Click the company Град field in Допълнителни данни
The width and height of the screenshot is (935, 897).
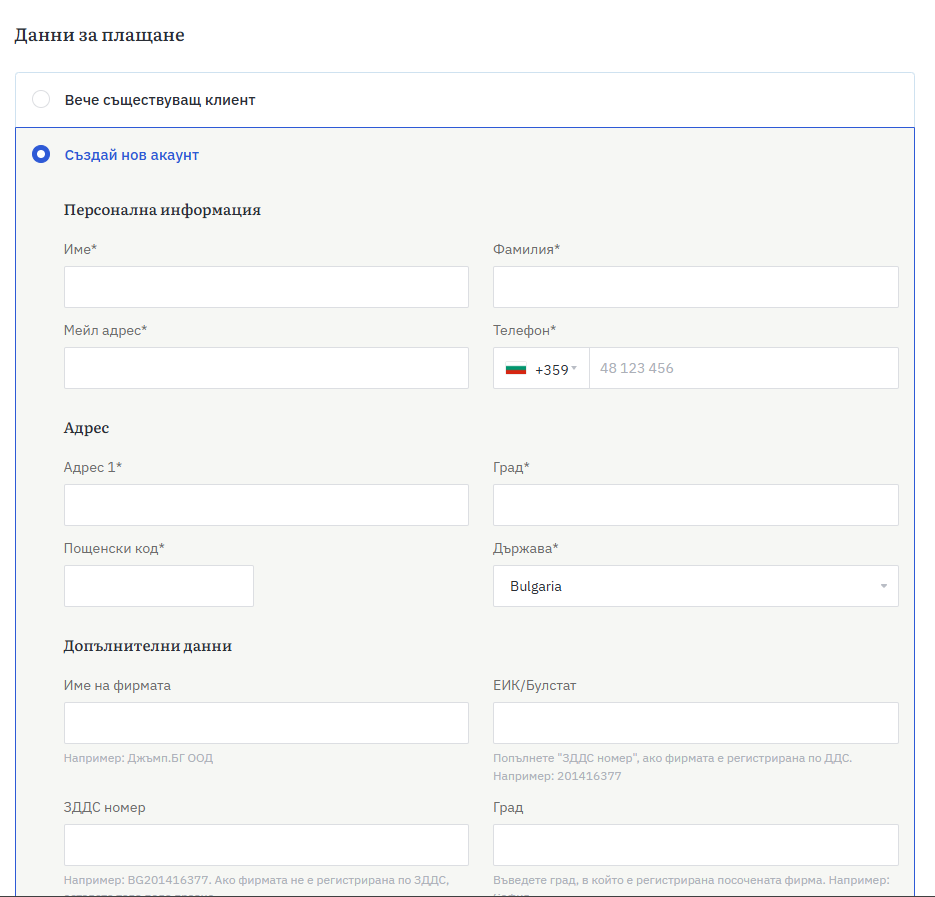click(695, 845)
